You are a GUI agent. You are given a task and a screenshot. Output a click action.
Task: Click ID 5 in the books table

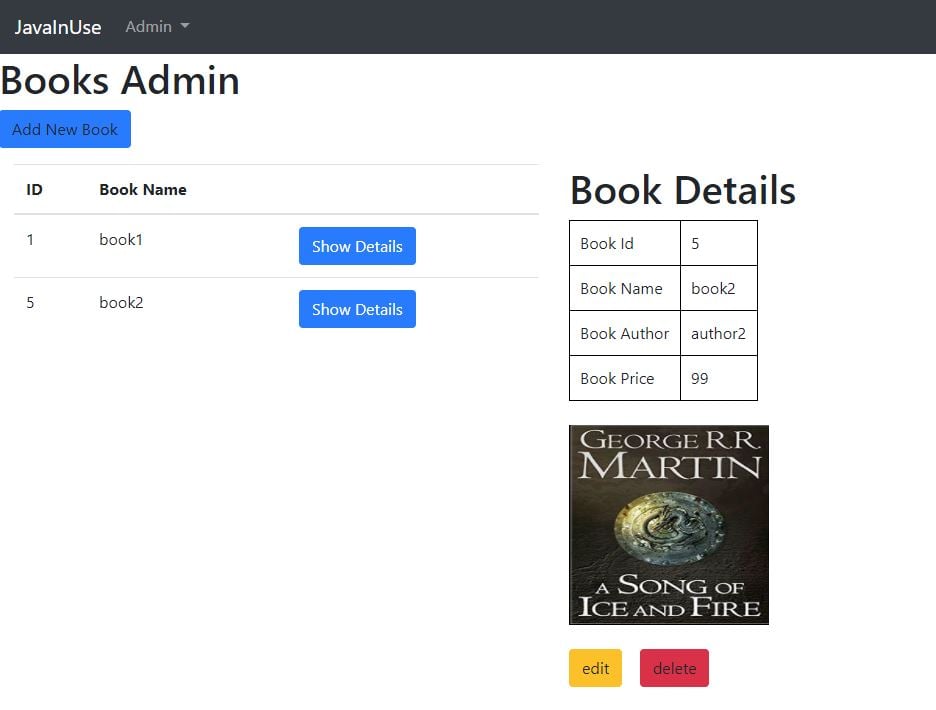(30, 303)
